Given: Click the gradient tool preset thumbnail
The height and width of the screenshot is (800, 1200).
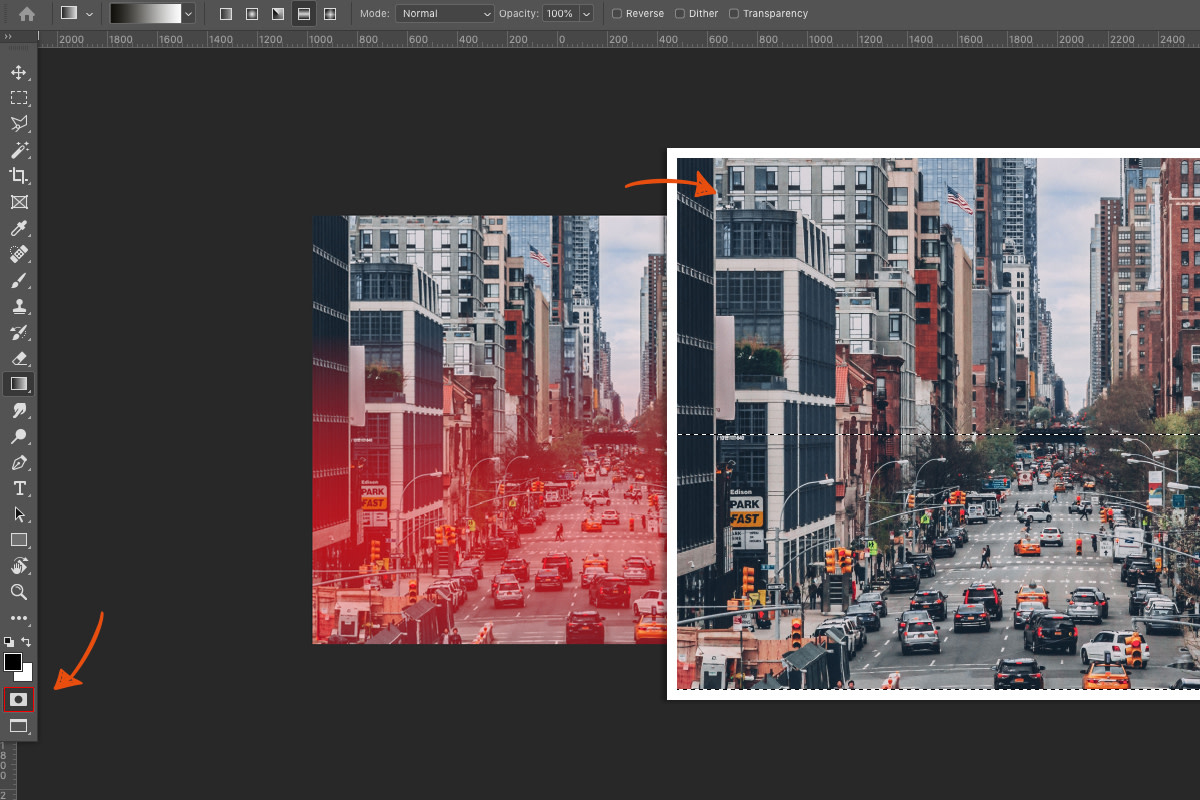Looking at the screenshot, I should click(x=69, y=14).
